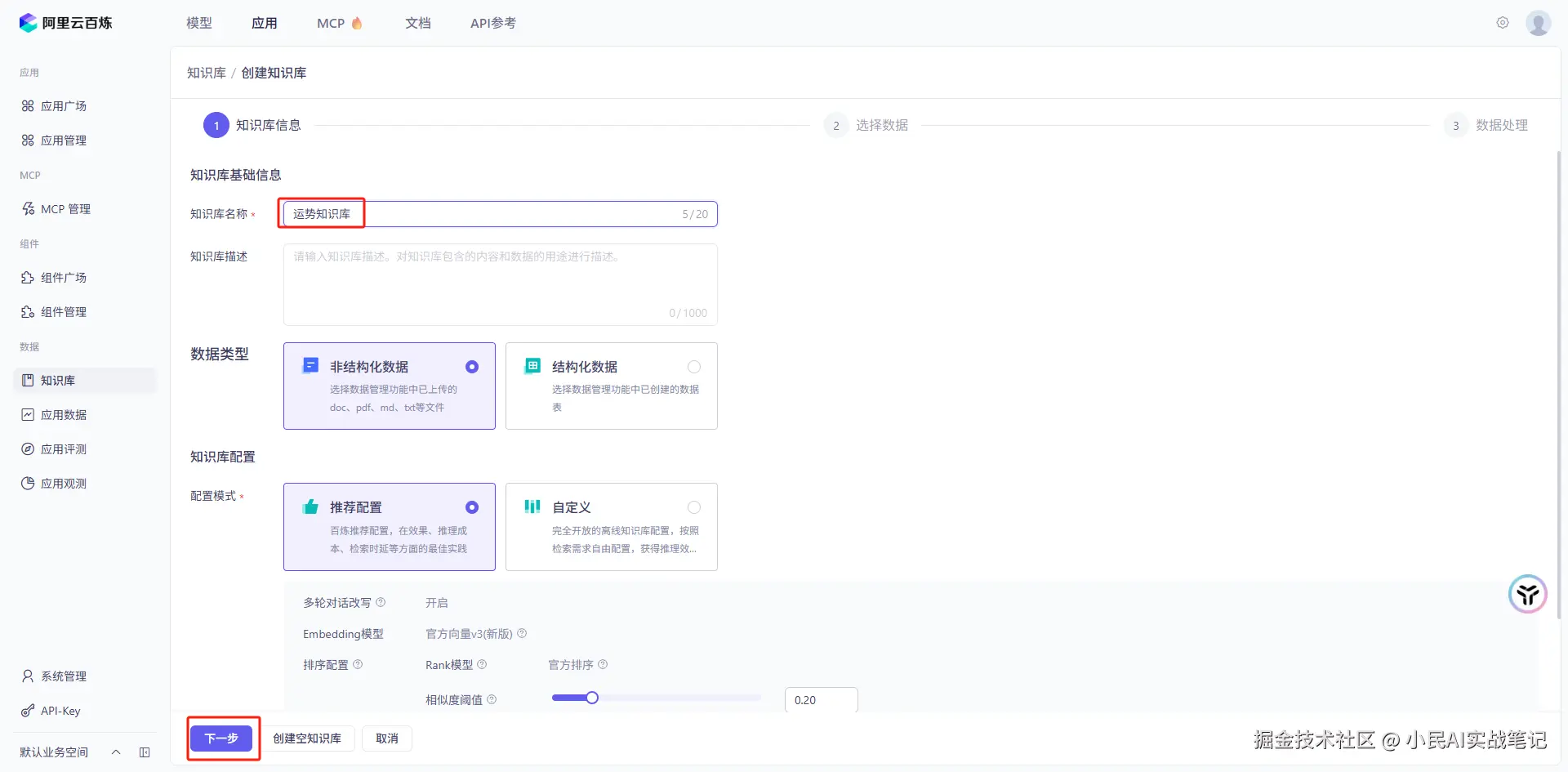The width and height of the screenshot is (1568, 772).
Task: Select the 非结构化数据 radio button
Action: 472,367
